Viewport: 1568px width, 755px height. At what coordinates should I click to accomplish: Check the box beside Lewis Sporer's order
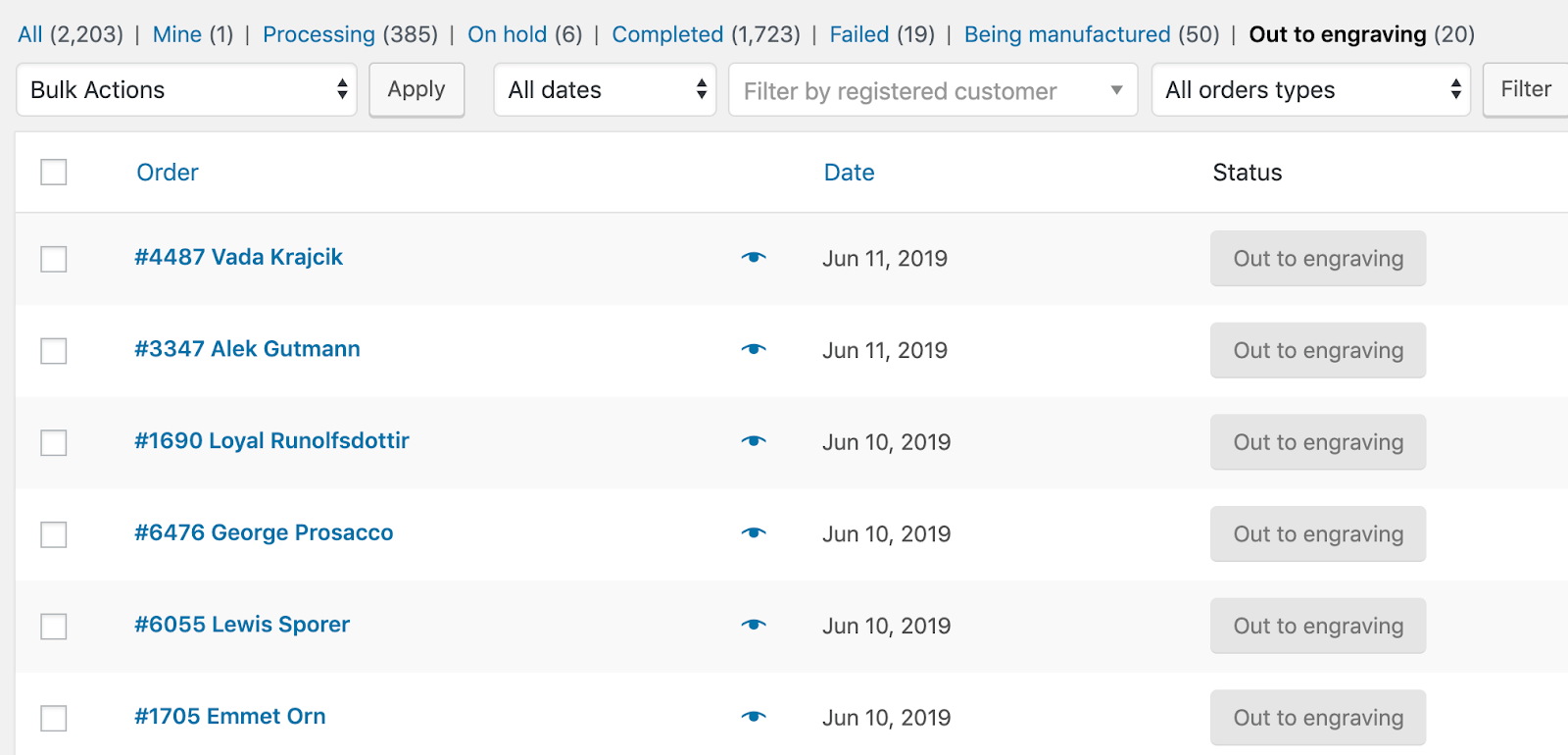[54, 627]
